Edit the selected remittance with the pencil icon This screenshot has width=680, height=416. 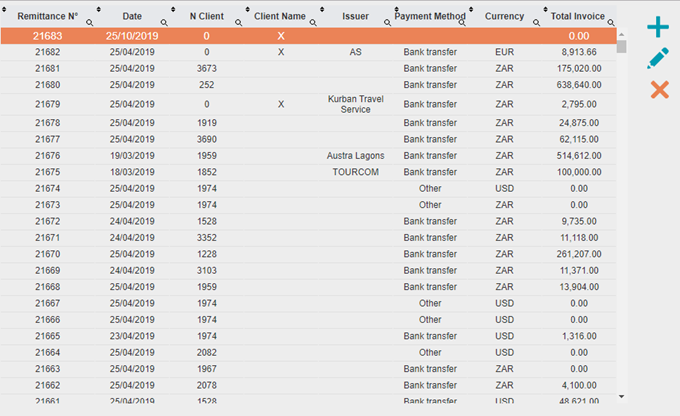point(658,59)
